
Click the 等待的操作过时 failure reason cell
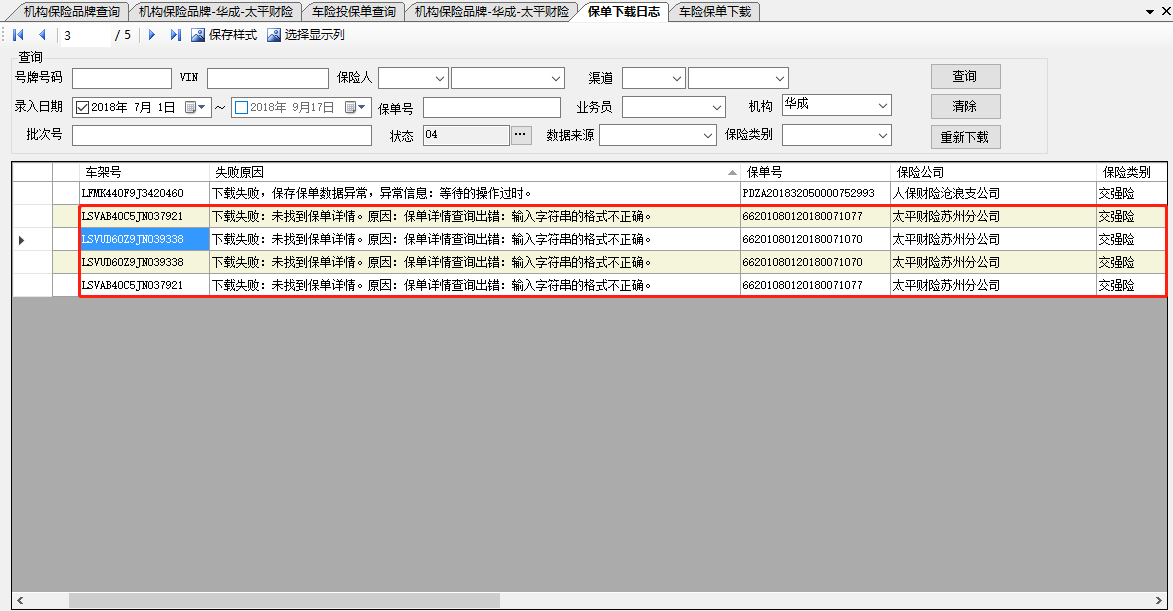point(475,193)
